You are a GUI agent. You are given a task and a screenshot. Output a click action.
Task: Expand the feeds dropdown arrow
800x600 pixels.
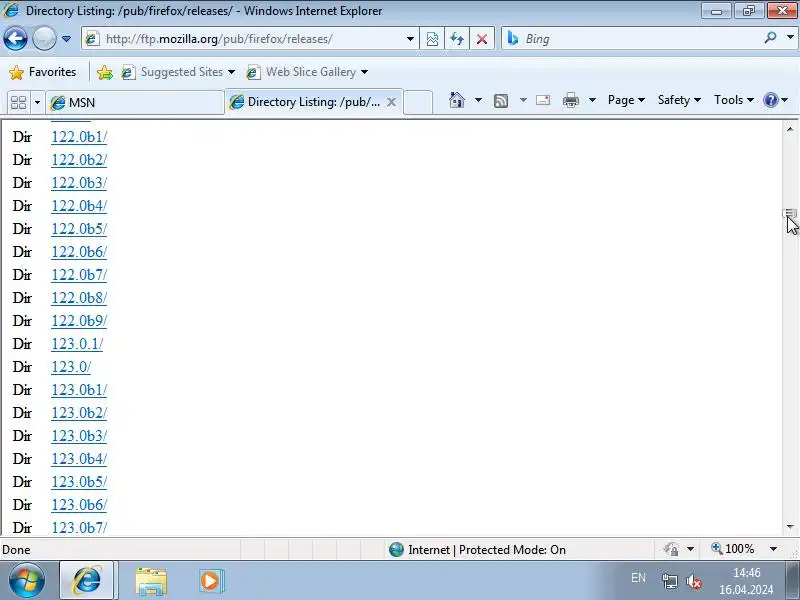click(523, 100)
